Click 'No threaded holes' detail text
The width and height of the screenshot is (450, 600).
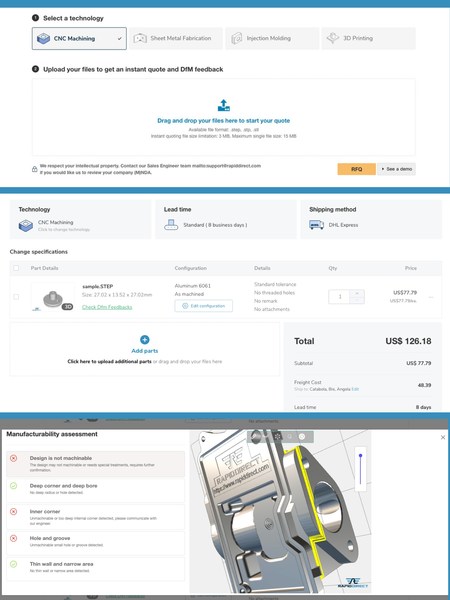(x=274, y=293)
